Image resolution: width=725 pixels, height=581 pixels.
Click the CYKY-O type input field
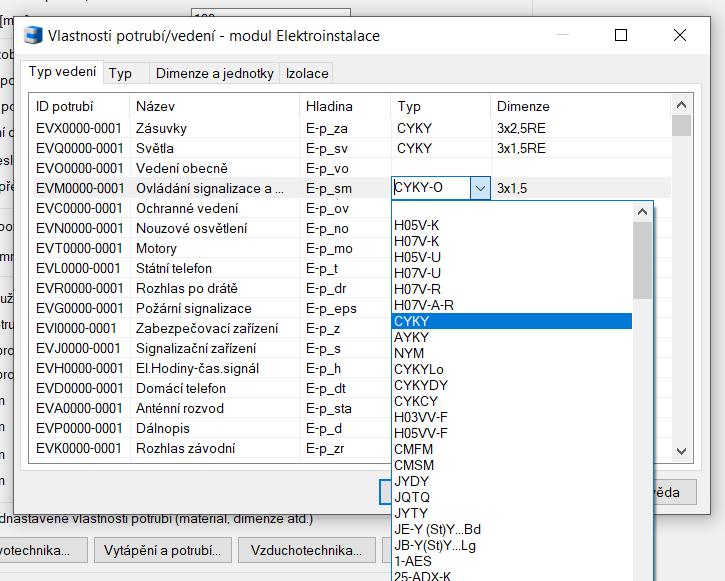click(x=431, y=188)
